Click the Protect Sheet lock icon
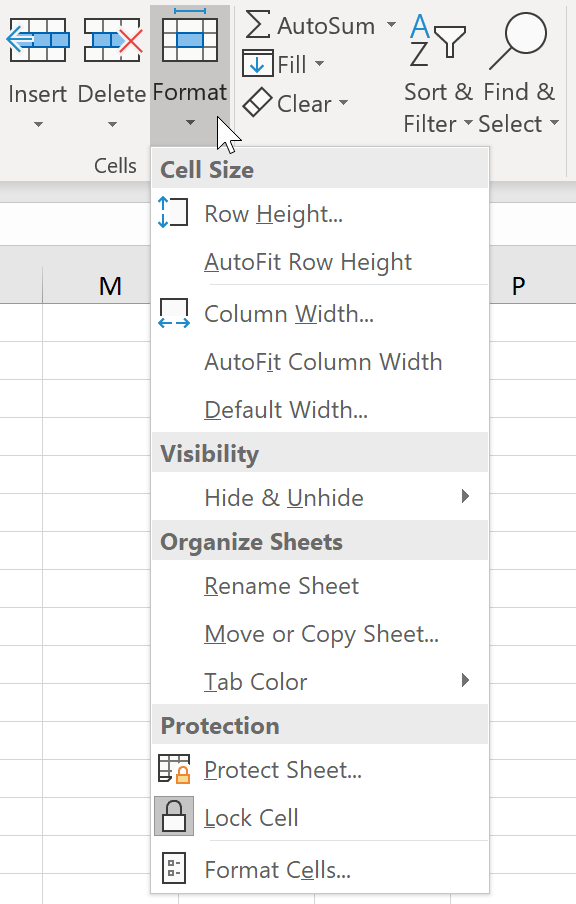 174,769
